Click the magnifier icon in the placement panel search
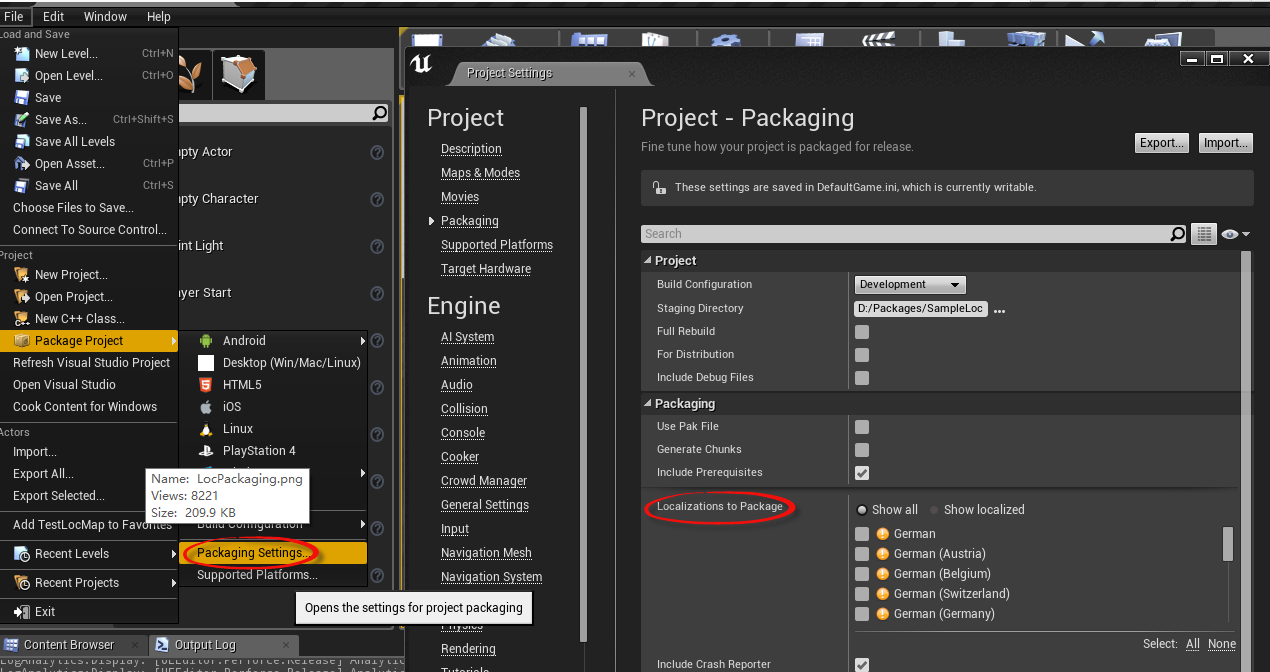The image size is (1270, 672). click(x=379, y=113)
